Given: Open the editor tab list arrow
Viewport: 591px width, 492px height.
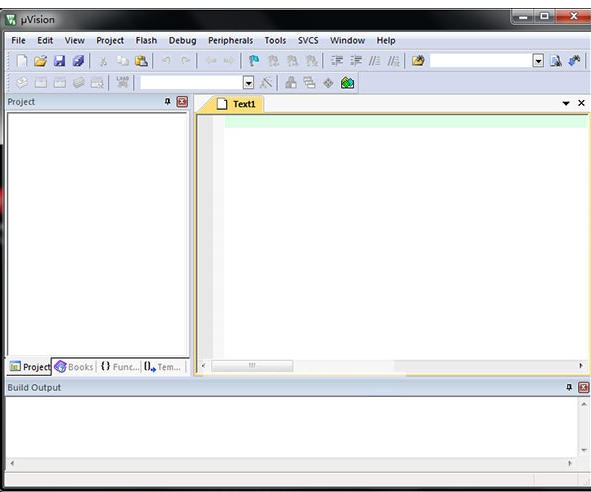Looking at the screenshot, I should 566,103.
